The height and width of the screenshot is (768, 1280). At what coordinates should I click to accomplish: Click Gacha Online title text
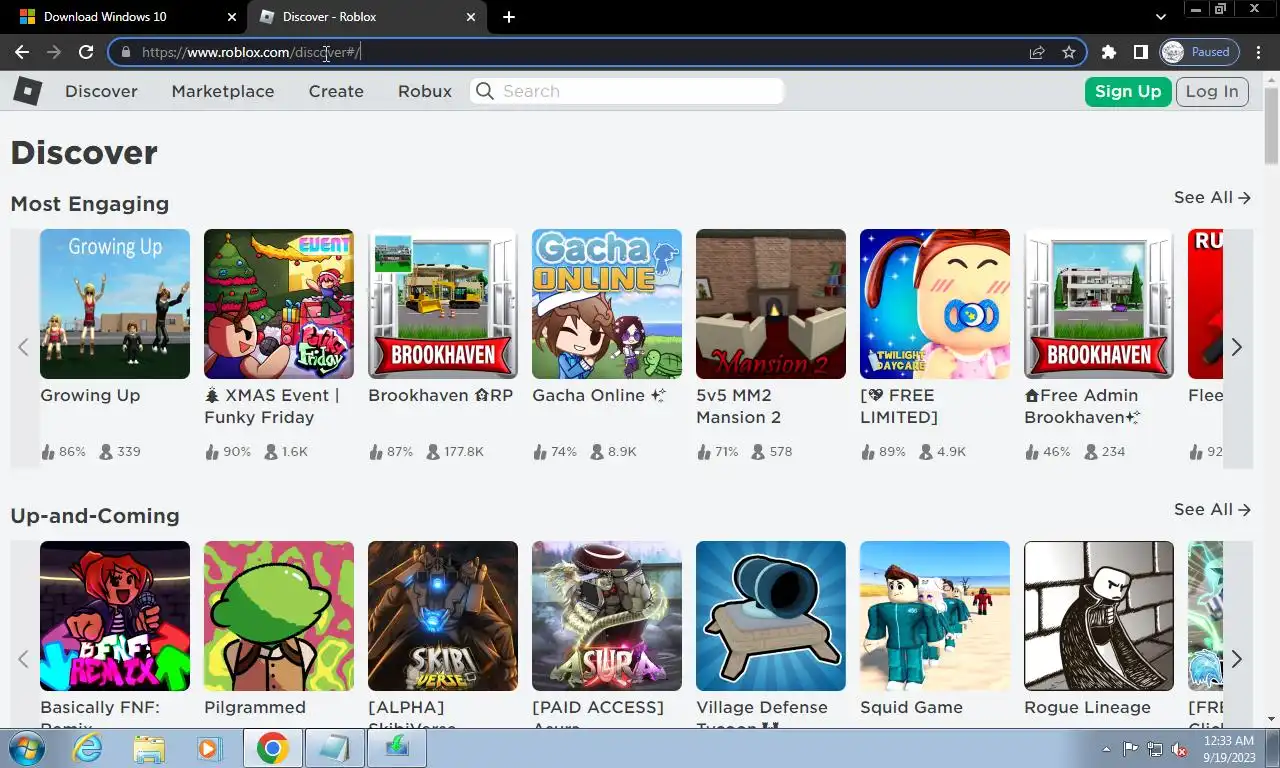(598, 396)
